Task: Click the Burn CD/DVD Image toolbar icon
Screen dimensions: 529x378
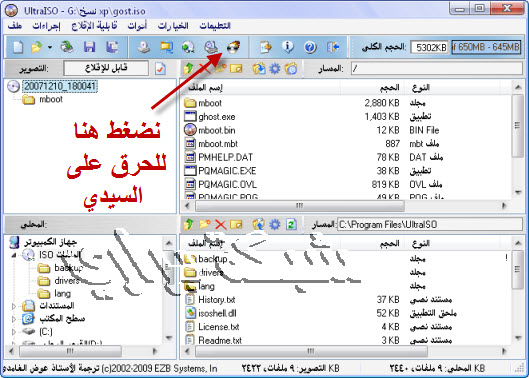Action: click(x=233, y=47)
